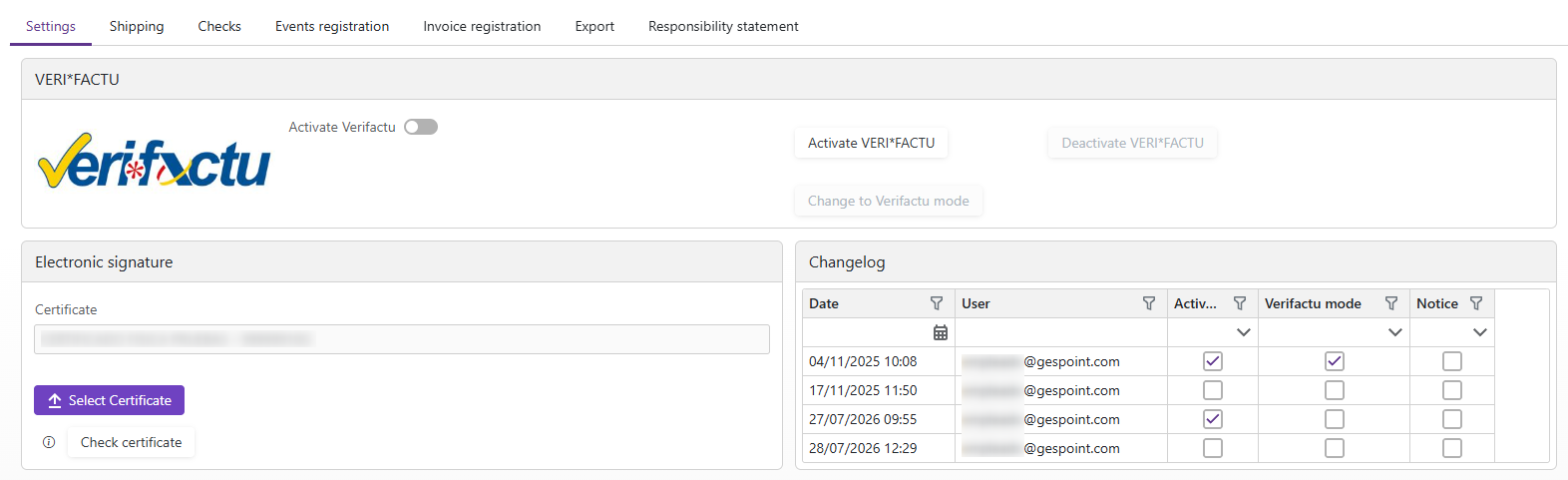Toggle Verifactu mode checkbox for 04/11/2025 10:08
This screenshot has width=1568, height=480.
click(1335, 361)
